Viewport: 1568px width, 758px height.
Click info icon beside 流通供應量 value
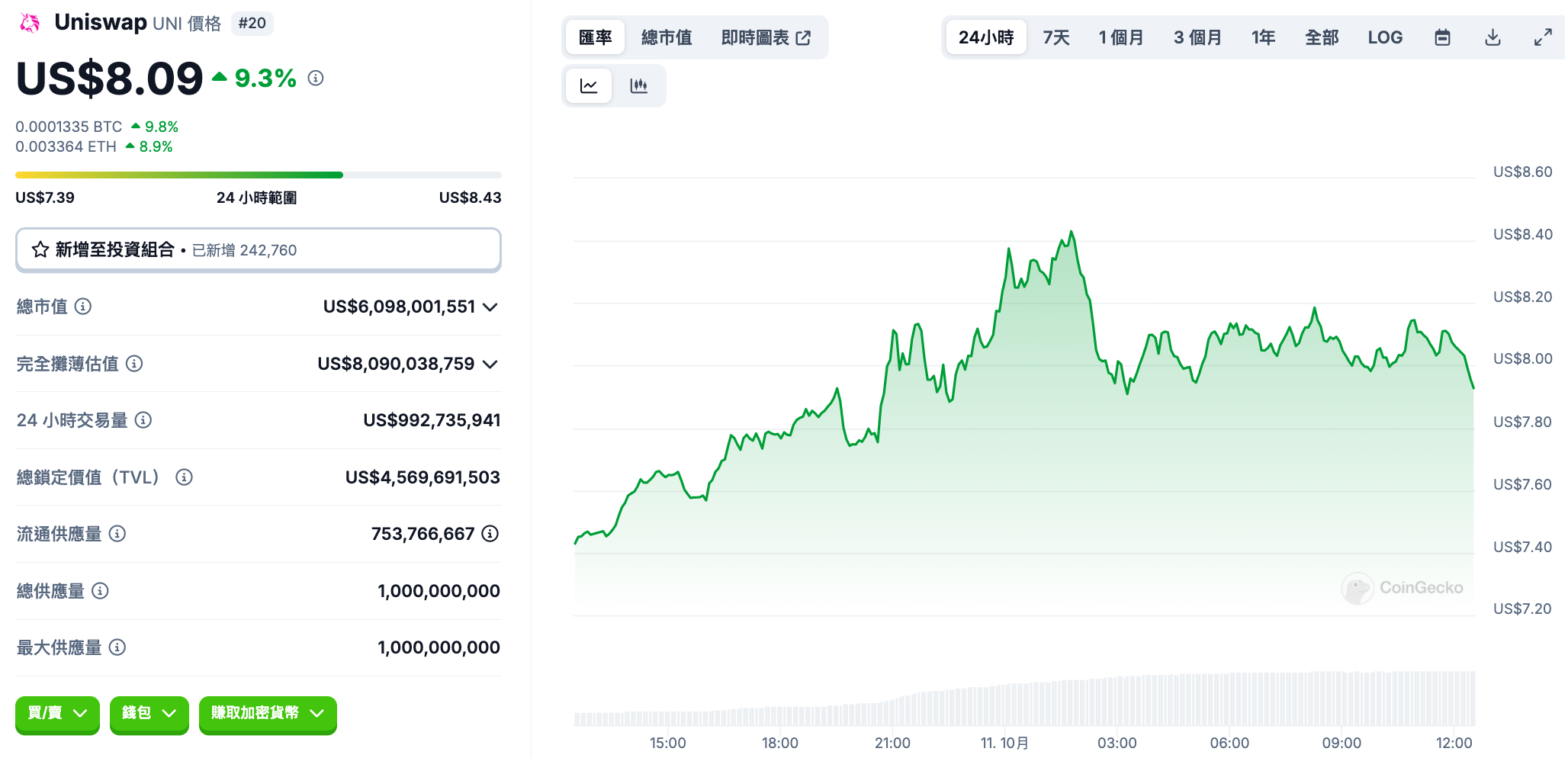(x=490, y=534)
